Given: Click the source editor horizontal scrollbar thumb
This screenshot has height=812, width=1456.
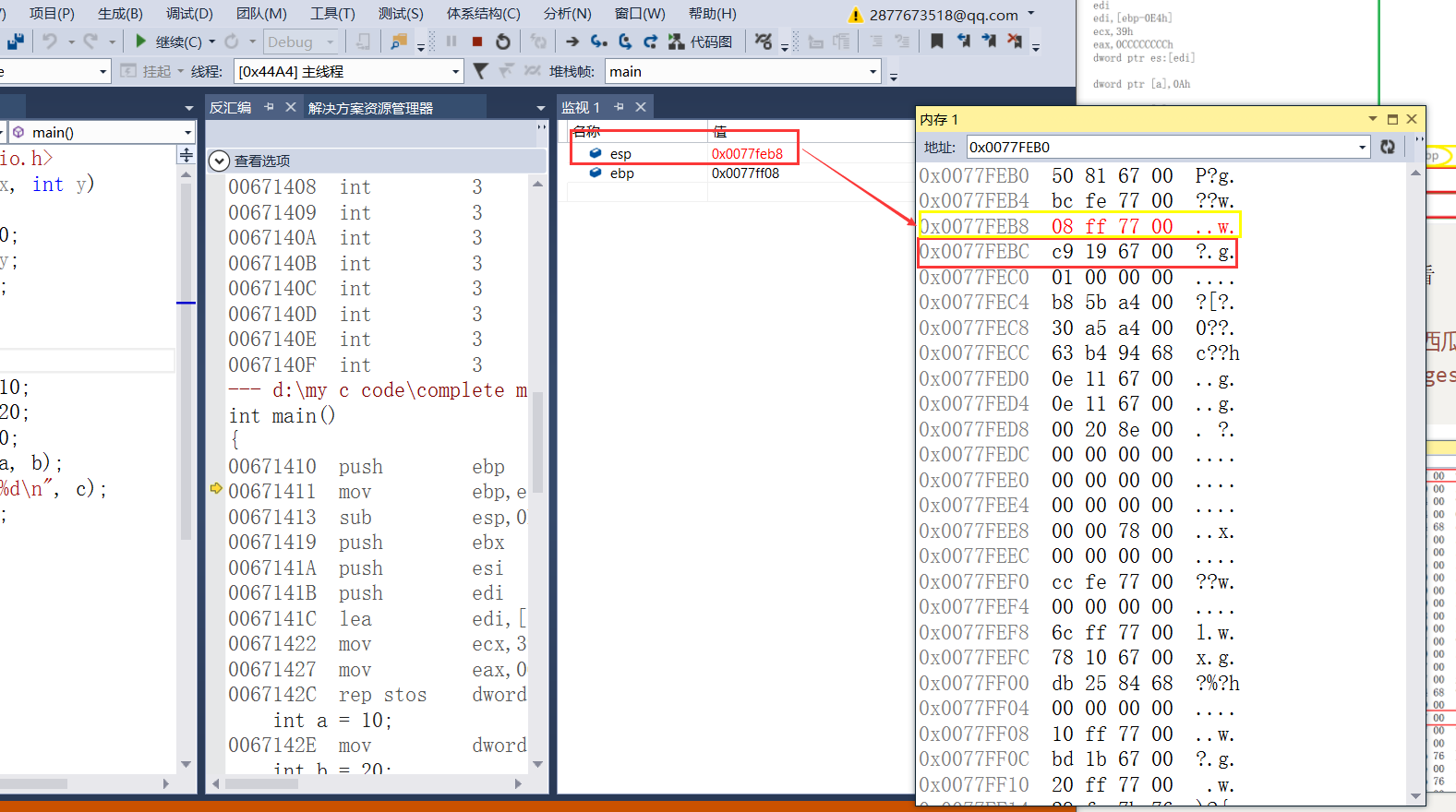Looking at the screenshot, I should tap(34, 783).
